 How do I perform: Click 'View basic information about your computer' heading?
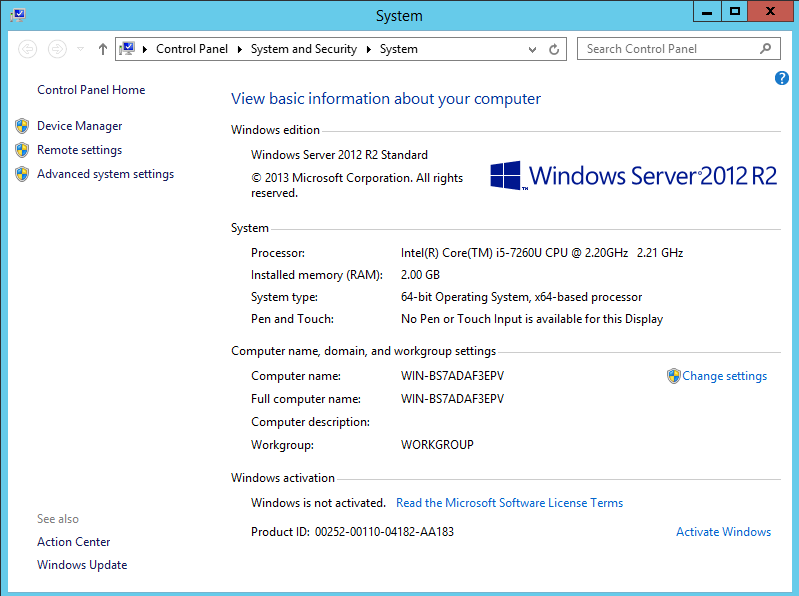(386, 98)
